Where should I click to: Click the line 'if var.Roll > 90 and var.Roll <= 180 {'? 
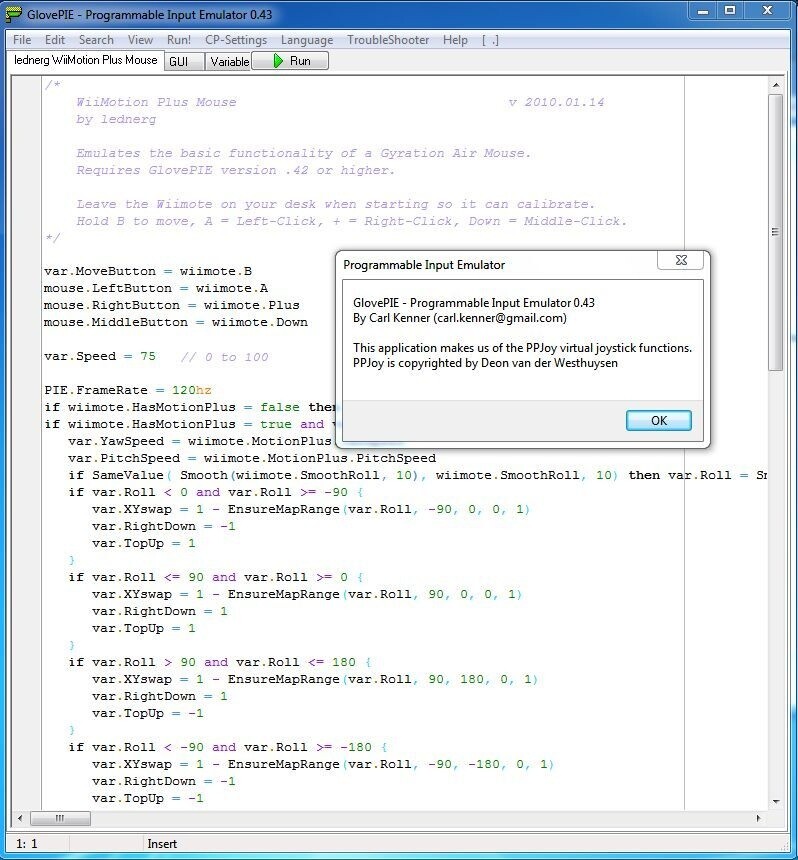point(219,663)
